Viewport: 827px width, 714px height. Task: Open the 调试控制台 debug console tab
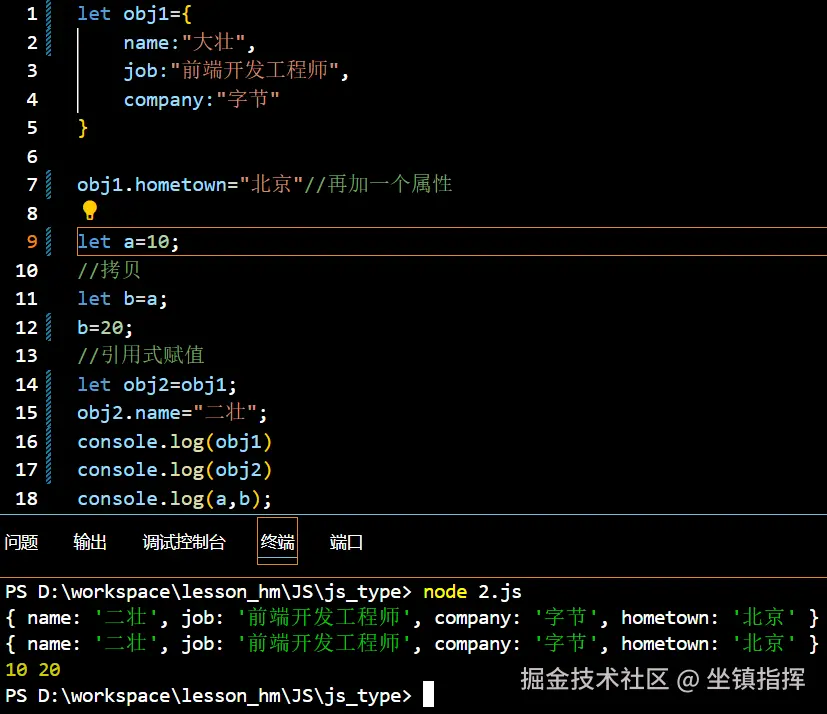click(x=184, y=542)
